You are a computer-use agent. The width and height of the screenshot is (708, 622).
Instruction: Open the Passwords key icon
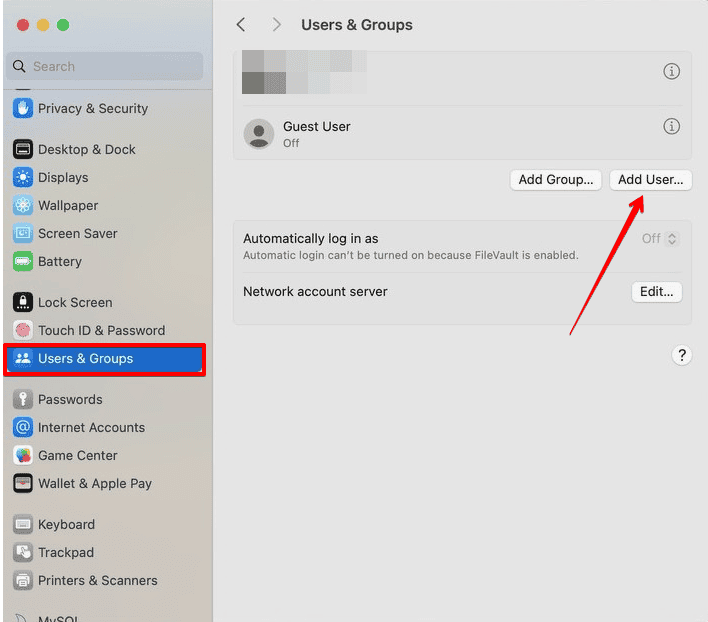point(23,399)
